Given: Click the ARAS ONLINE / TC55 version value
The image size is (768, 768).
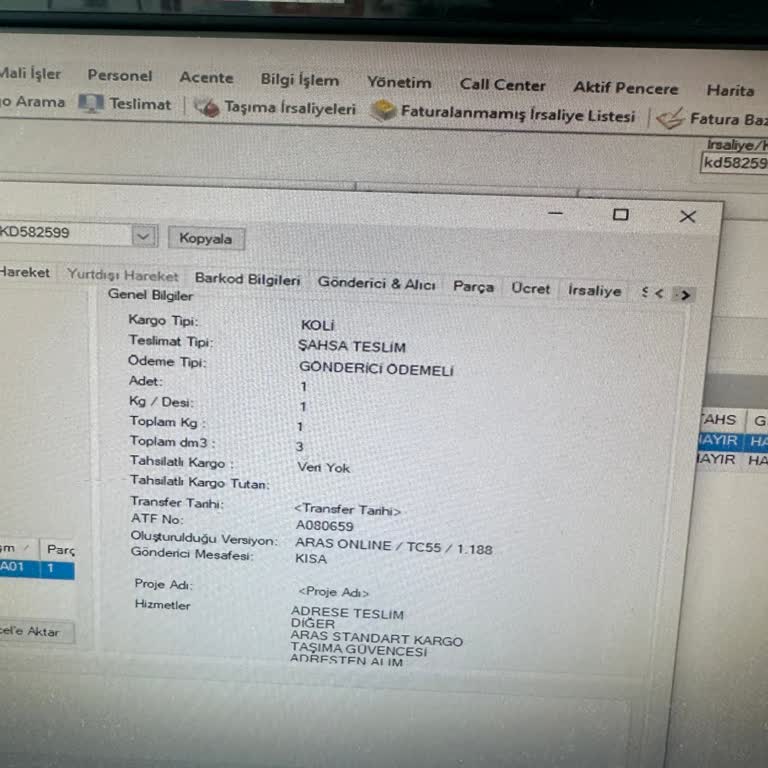Looking at the screenshot, I should coord(394,547).
